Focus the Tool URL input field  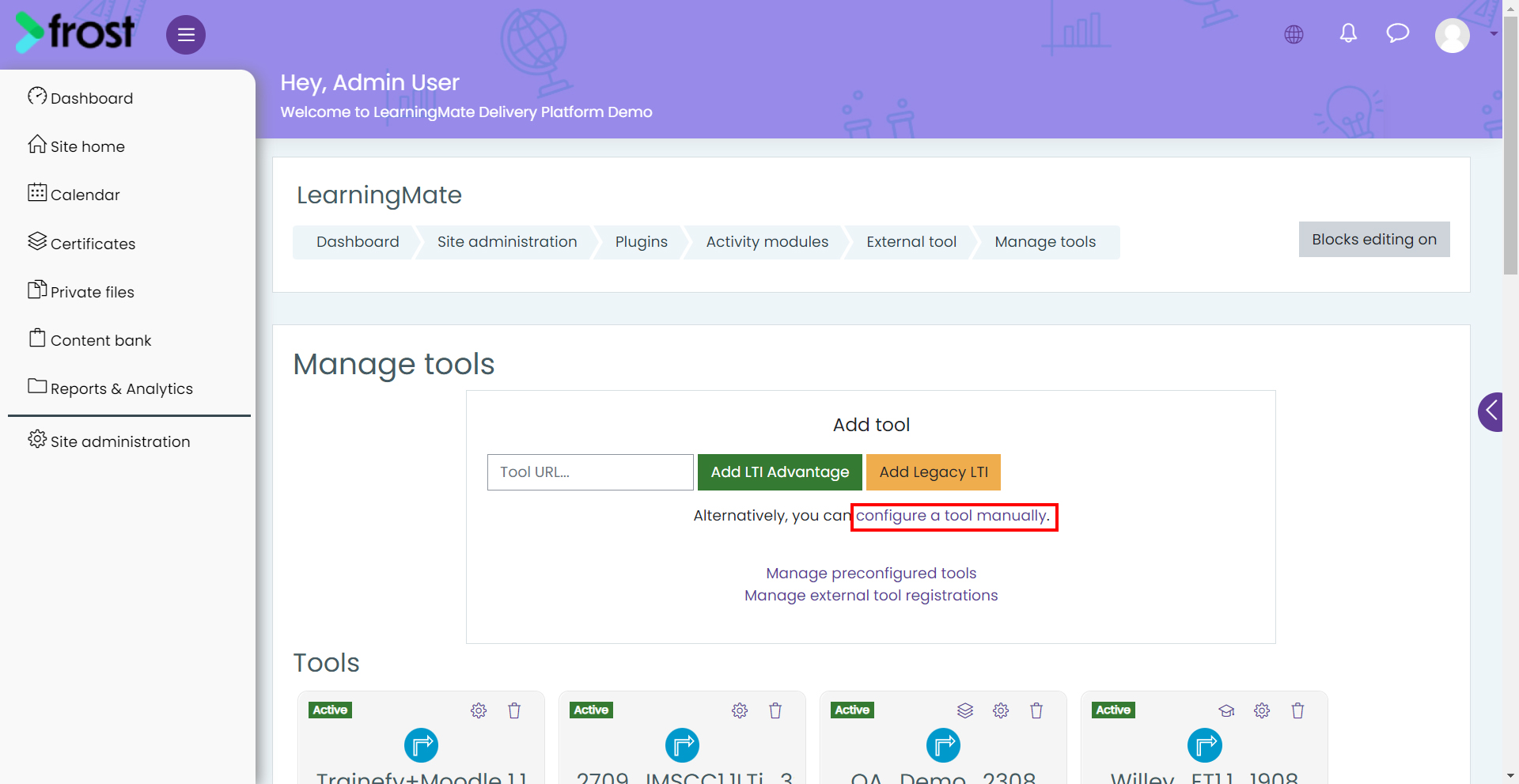tap(590, 472)
